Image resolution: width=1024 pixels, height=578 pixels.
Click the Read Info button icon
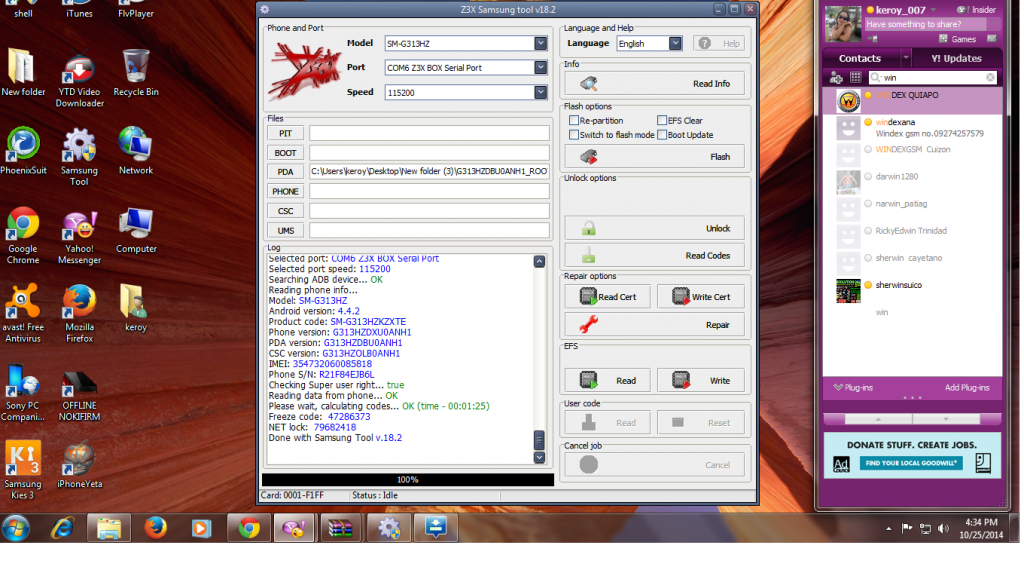(x=590, y=84)
